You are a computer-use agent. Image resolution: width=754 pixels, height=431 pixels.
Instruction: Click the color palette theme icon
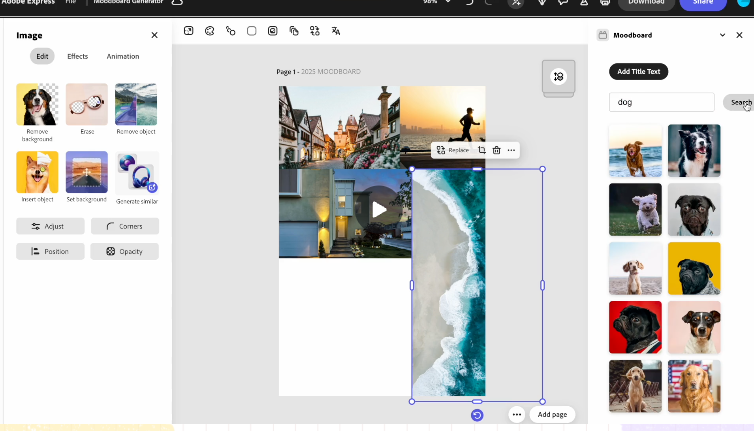210,31
